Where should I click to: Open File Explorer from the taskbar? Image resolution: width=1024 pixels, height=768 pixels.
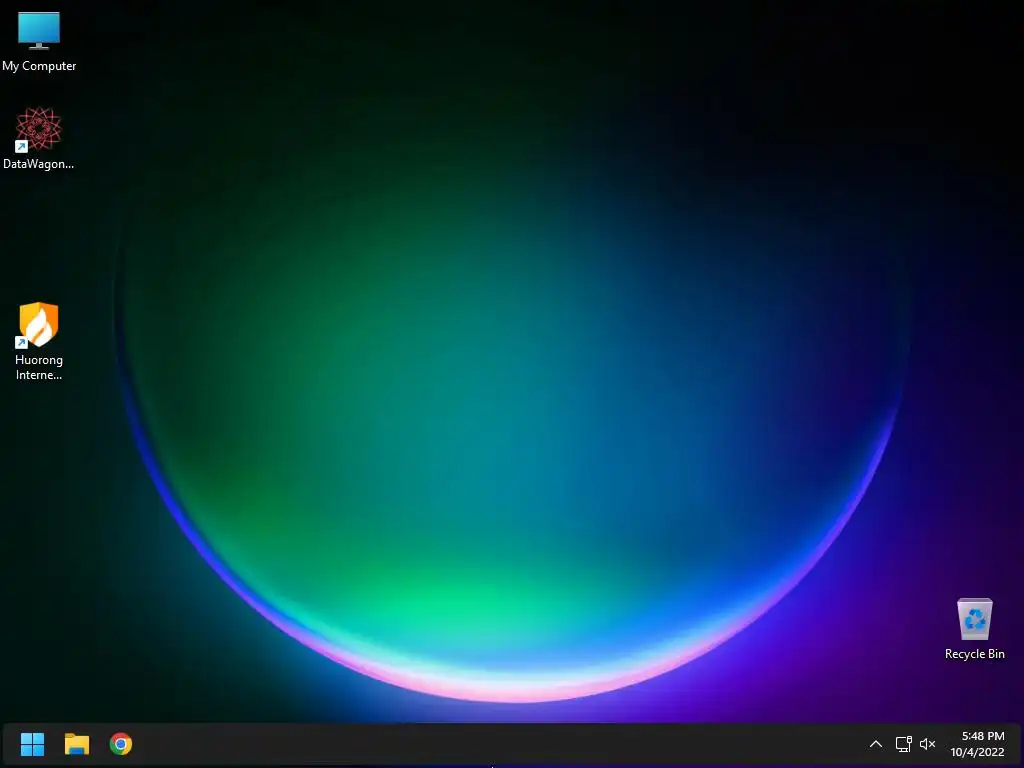click(x=76, y=744)
